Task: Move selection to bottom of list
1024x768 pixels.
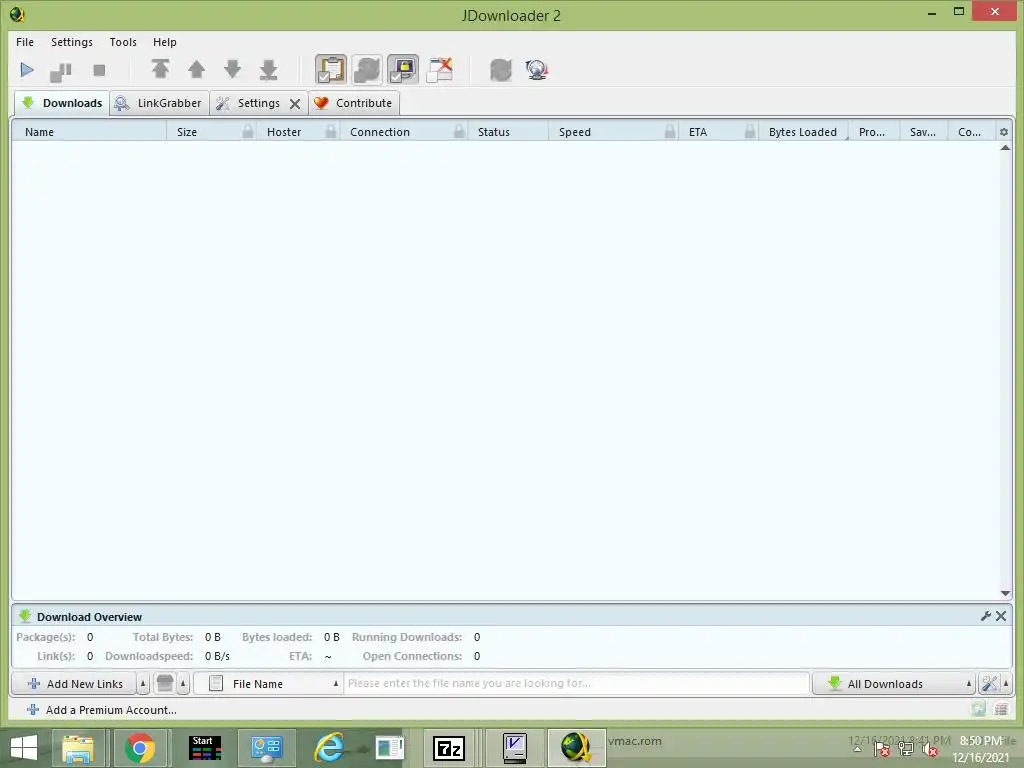Action: (268, 69)
